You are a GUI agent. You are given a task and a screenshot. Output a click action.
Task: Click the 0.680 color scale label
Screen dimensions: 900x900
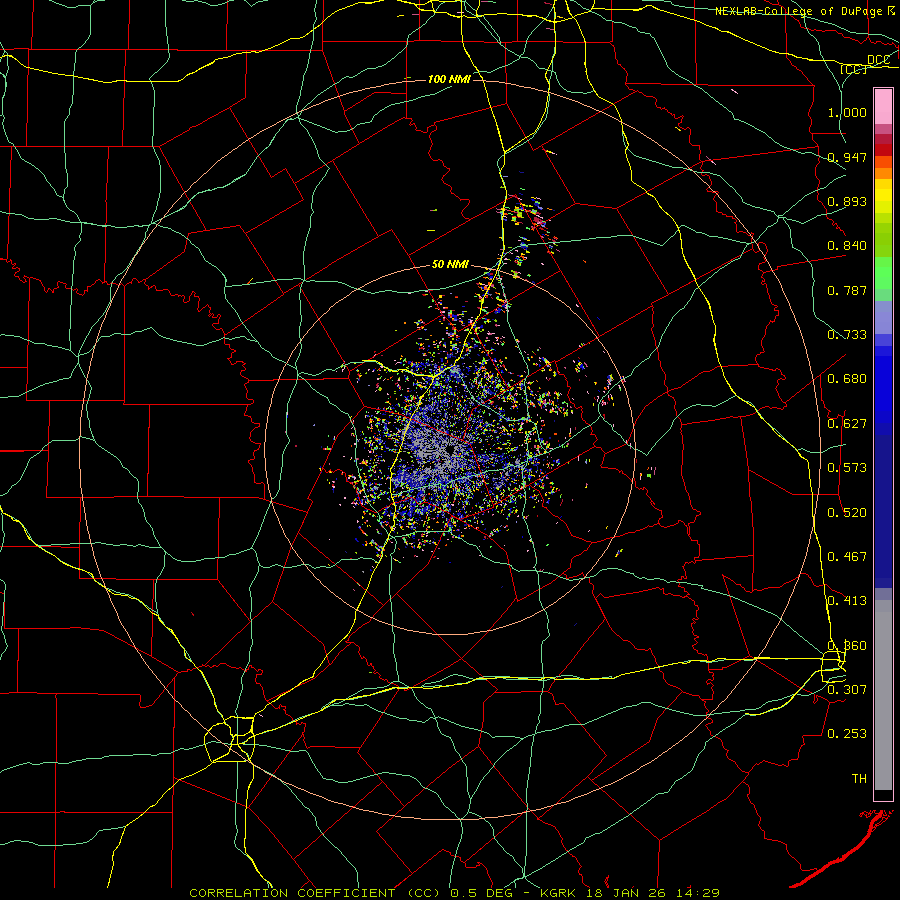tap(847, 379)
